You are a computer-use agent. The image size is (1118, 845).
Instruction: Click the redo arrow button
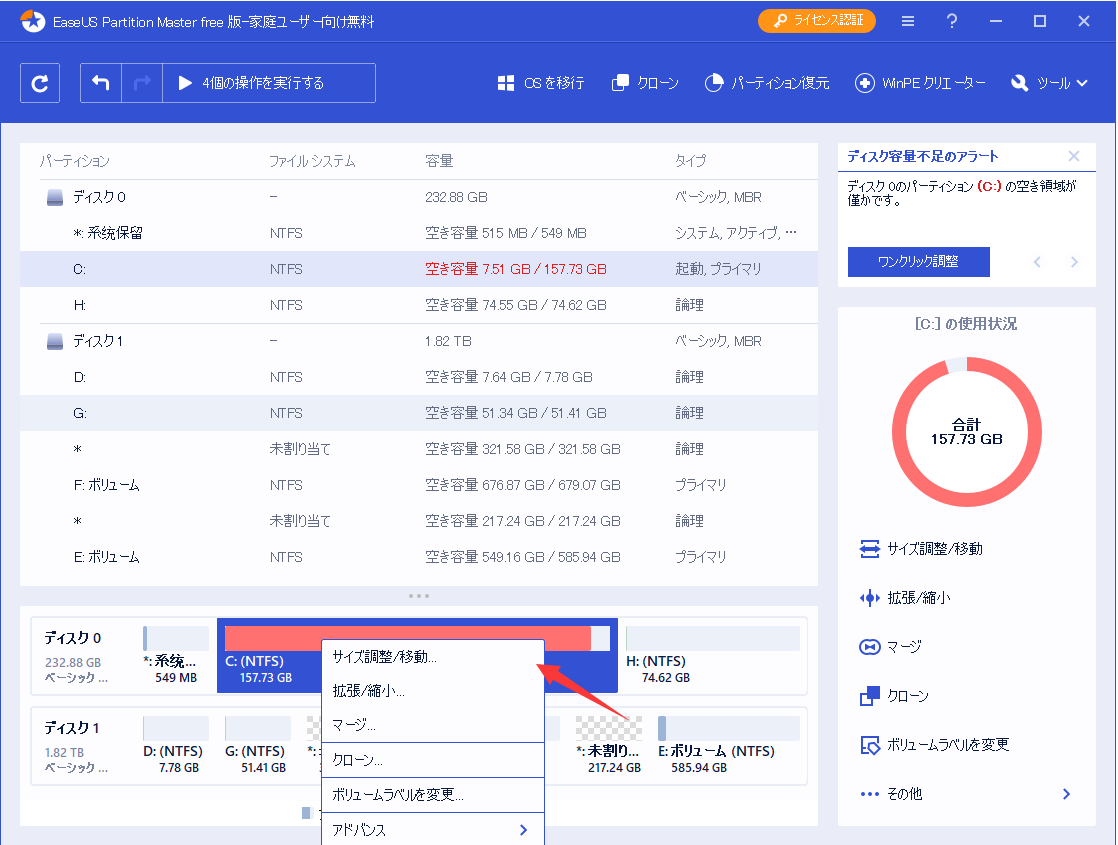142,83
